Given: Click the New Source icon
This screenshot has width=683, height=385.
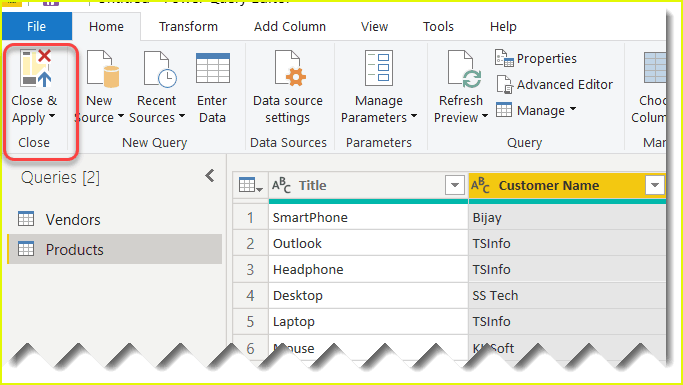Looking at the screenshot, I should click(x=103, y=68).
